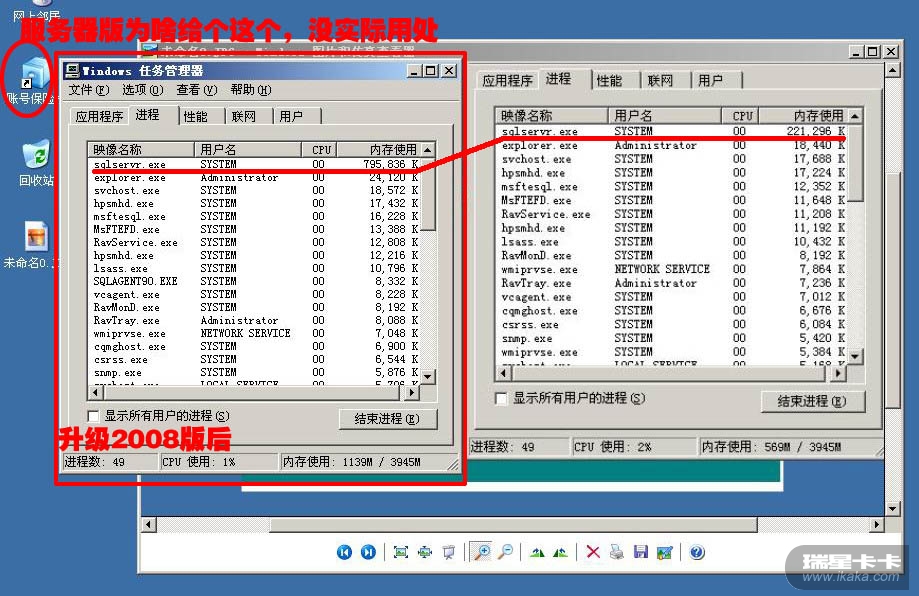
Task: Select lsass.exe row in left Task Manager
Action: pyautogui.click(x=255, y=268)
